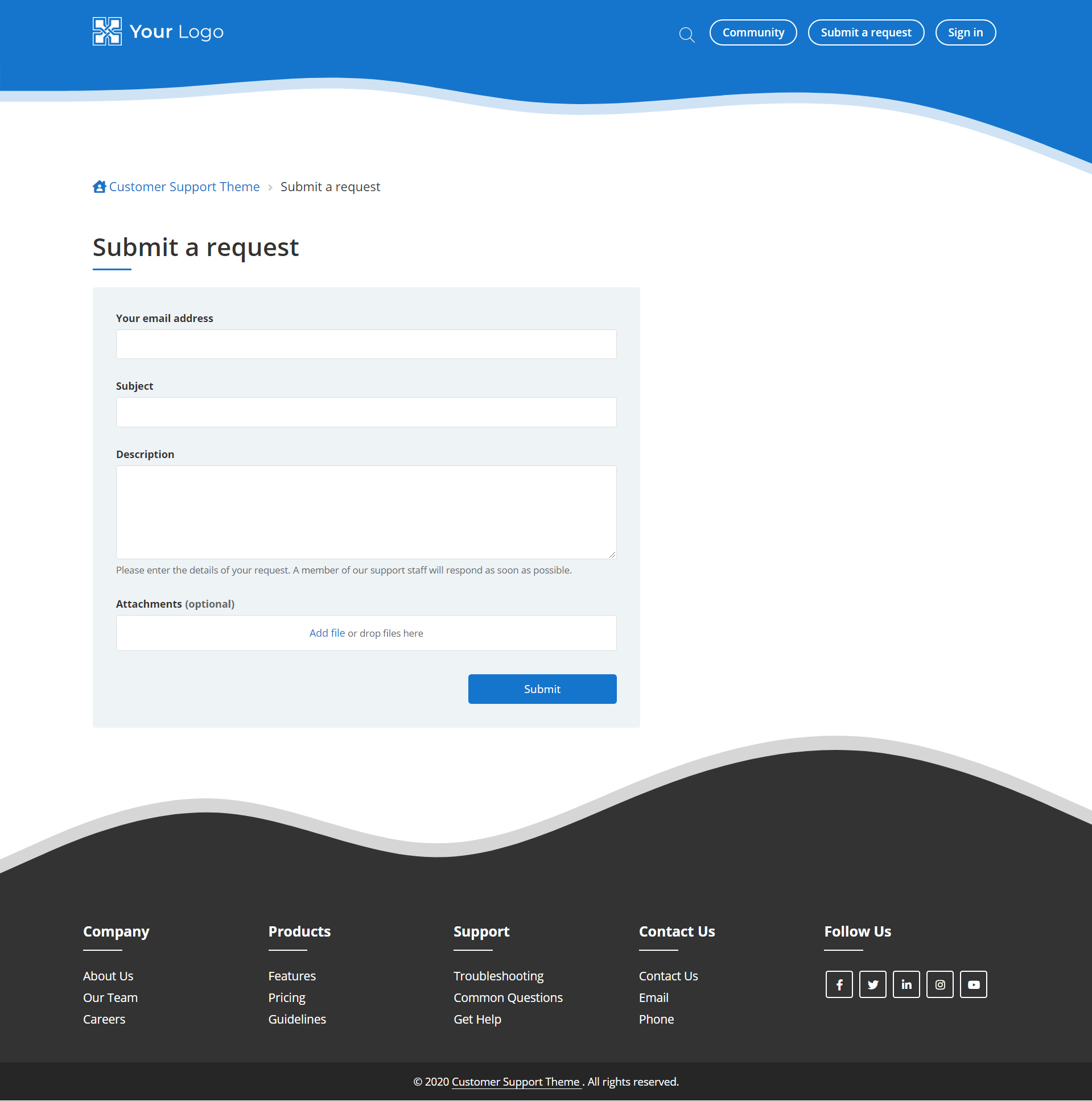Click the home icon in breadcrumb
Viewport: 1092px width, 1101px height.
(x=99, y=187)
